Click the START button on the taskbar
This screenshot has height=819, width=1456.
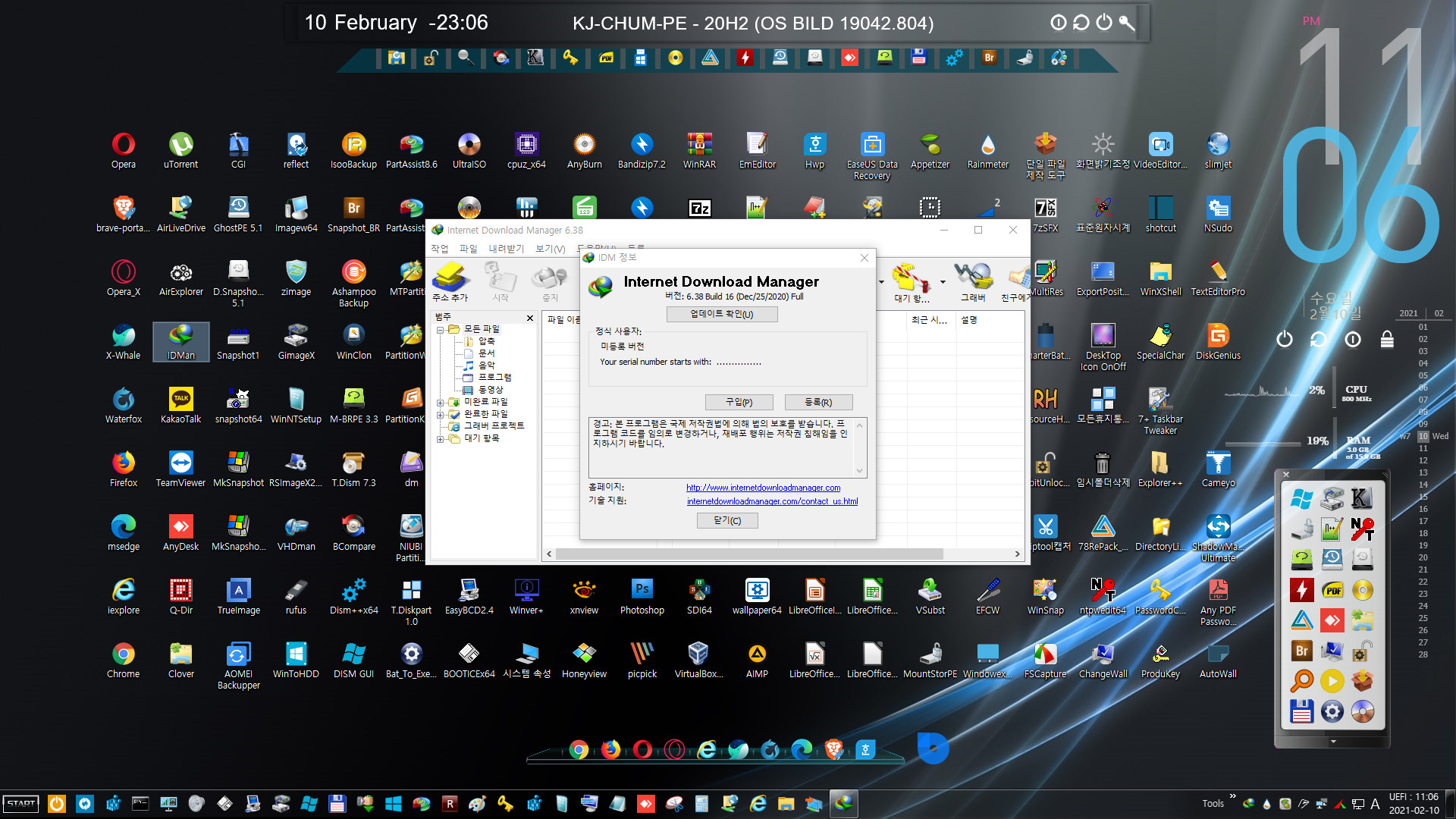(21, 804)
